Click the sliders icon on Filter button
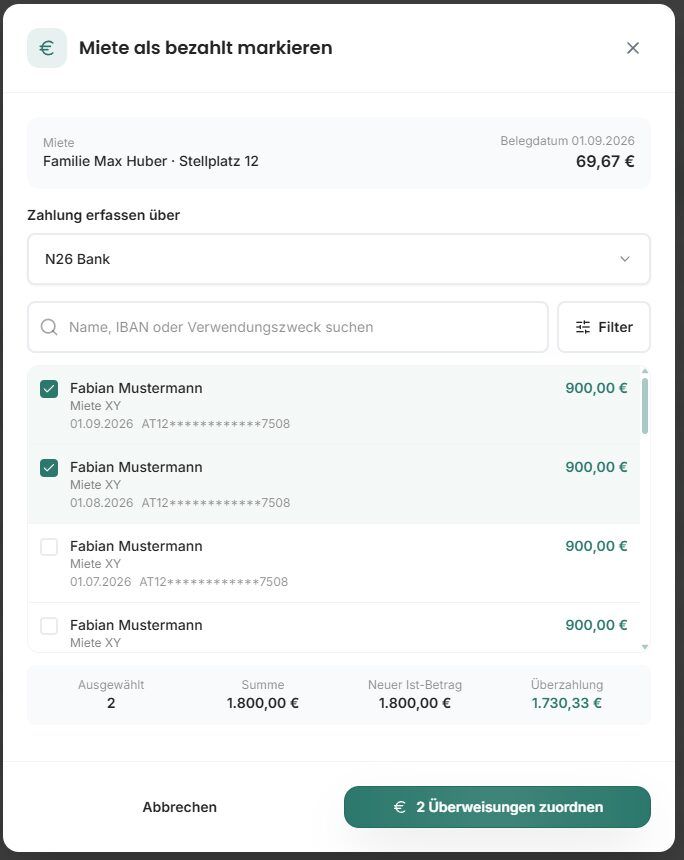The image size is (684, 860). (x=583, y=327)
